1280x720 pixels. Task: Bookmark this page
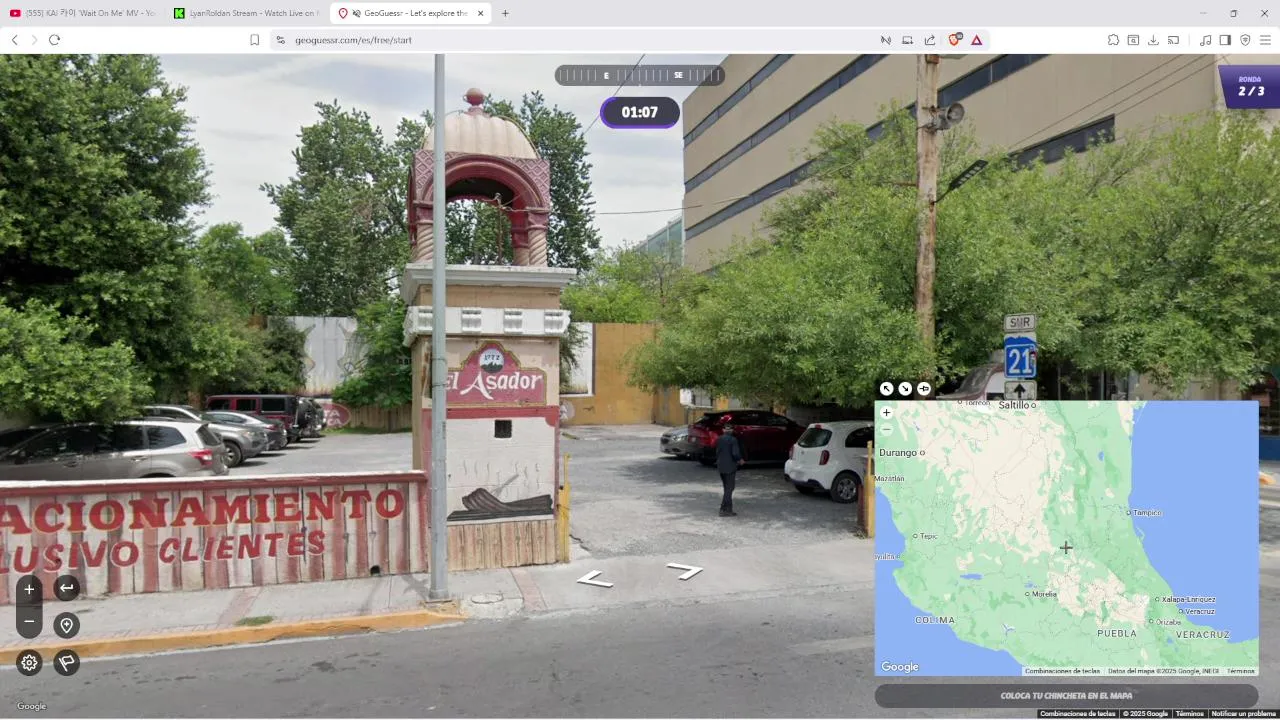(254, 40)
